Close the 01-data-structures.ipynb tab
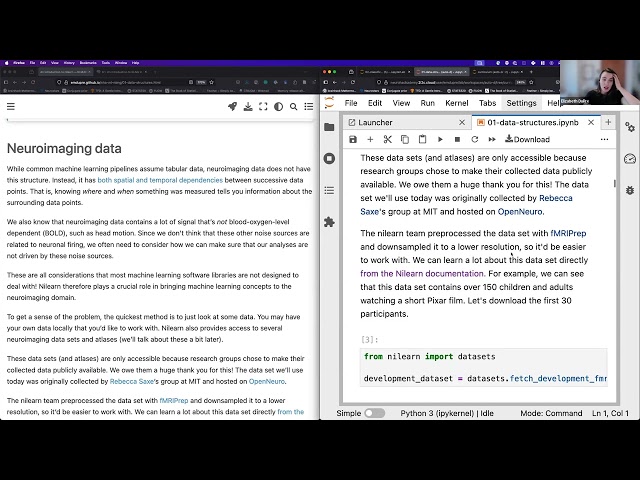The image size is (640, 480). click(x=591, y=122)
